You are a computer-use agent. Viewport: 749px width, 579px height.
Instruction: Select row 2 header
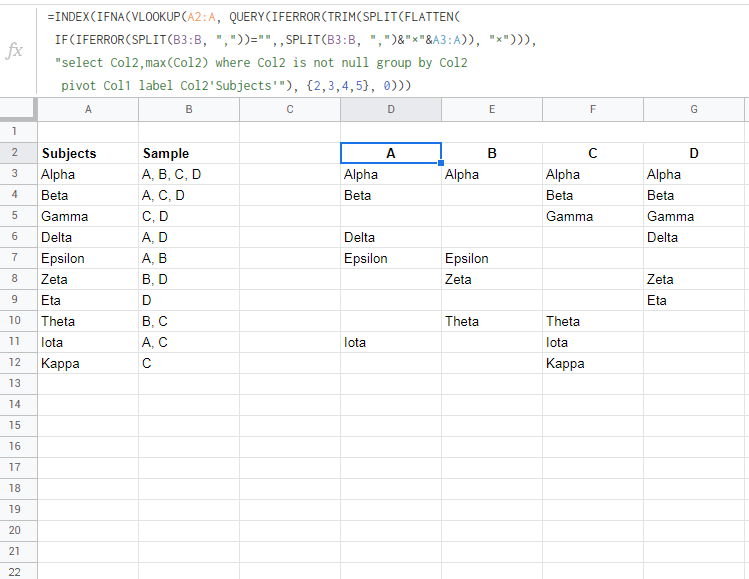[x=14, y=153]
